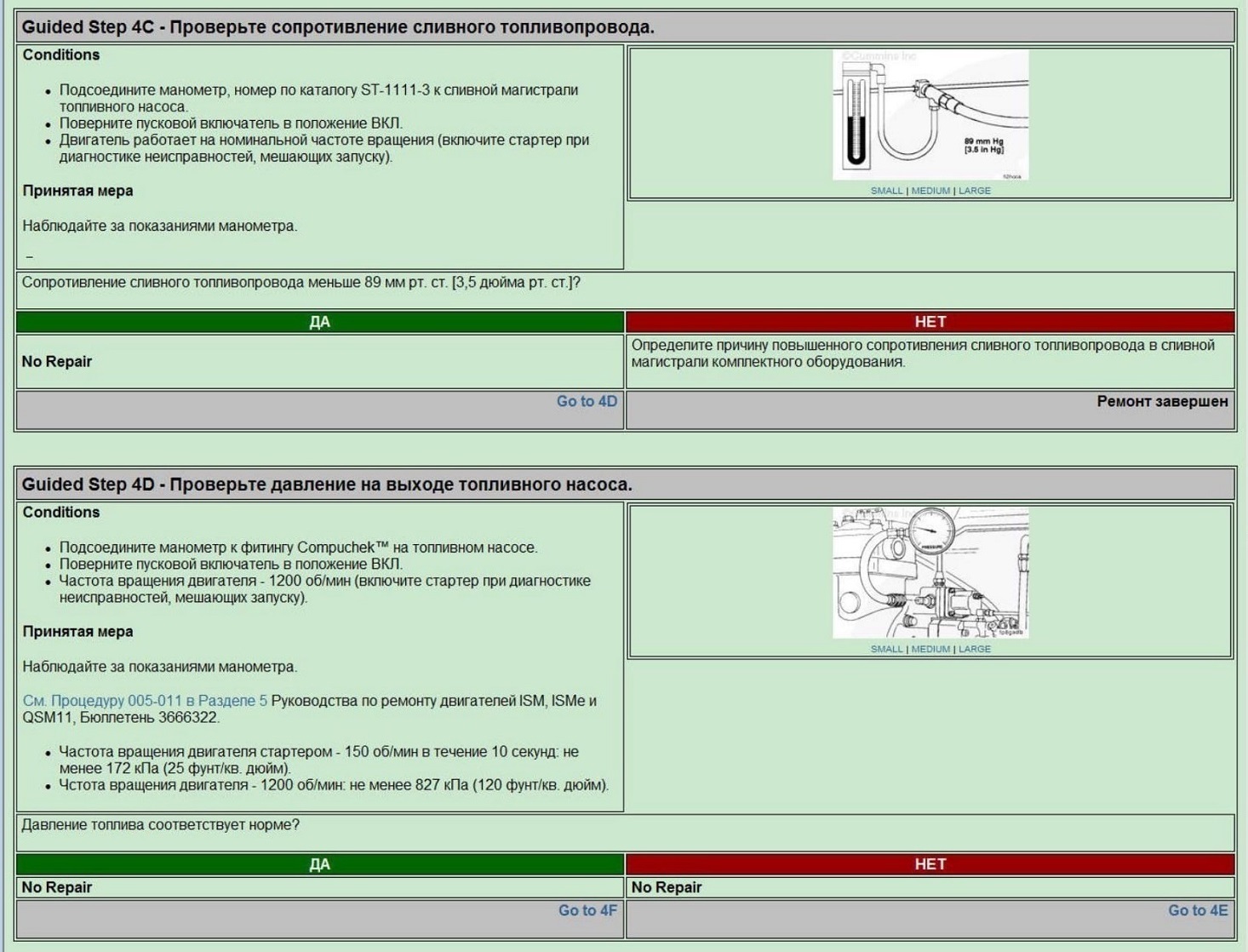The width and height of the screenshot is (1248, 952).
Task: Select MEDIUM image size for step 4D
Action: pyautogui.click(x=930, y=649)
